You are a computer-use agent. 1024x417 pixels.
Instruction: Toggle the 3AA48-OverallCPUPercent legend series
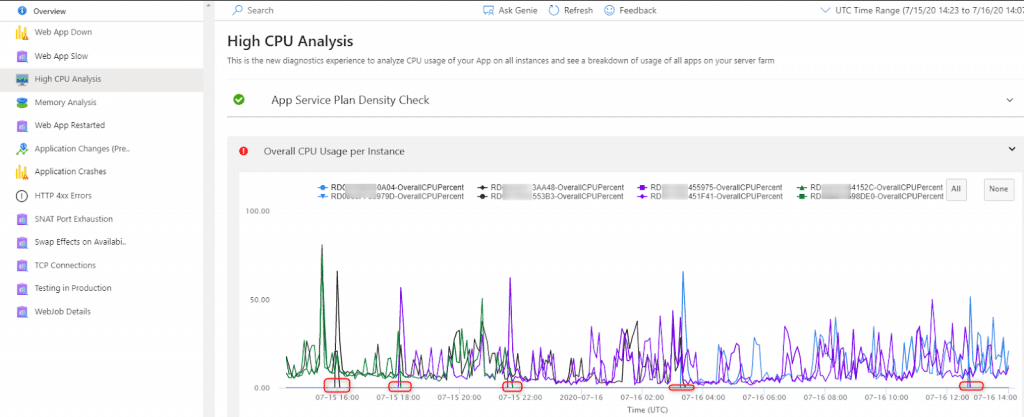[x=551, y=187]
